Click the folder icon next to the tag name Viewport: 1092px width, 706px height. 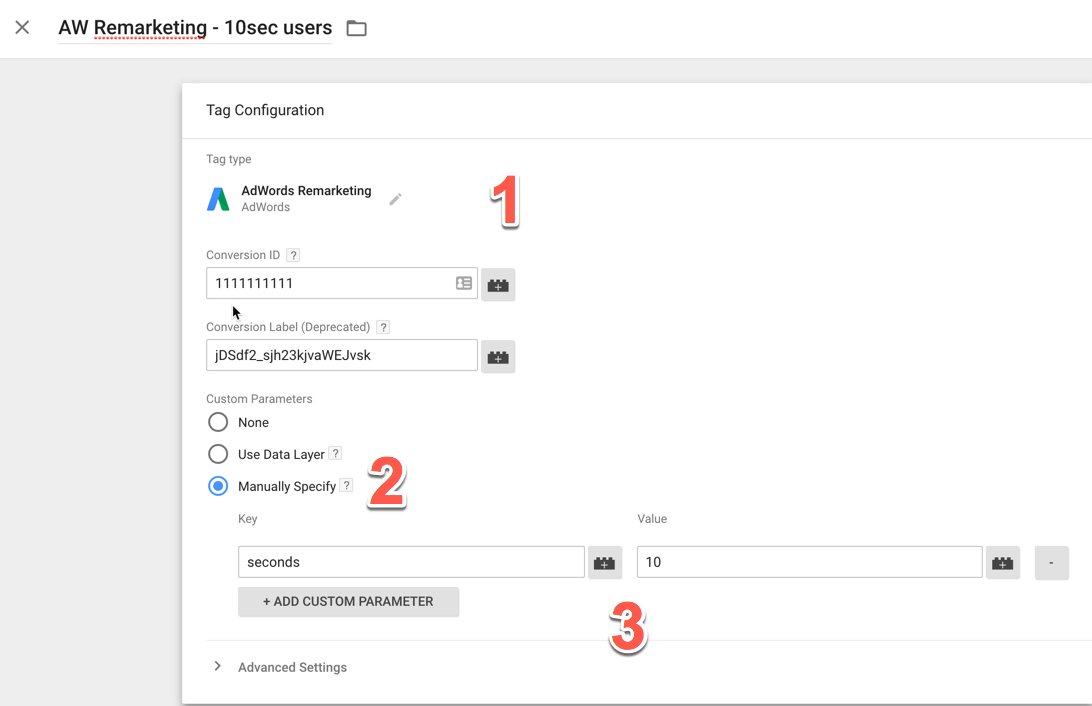point(357,28)
